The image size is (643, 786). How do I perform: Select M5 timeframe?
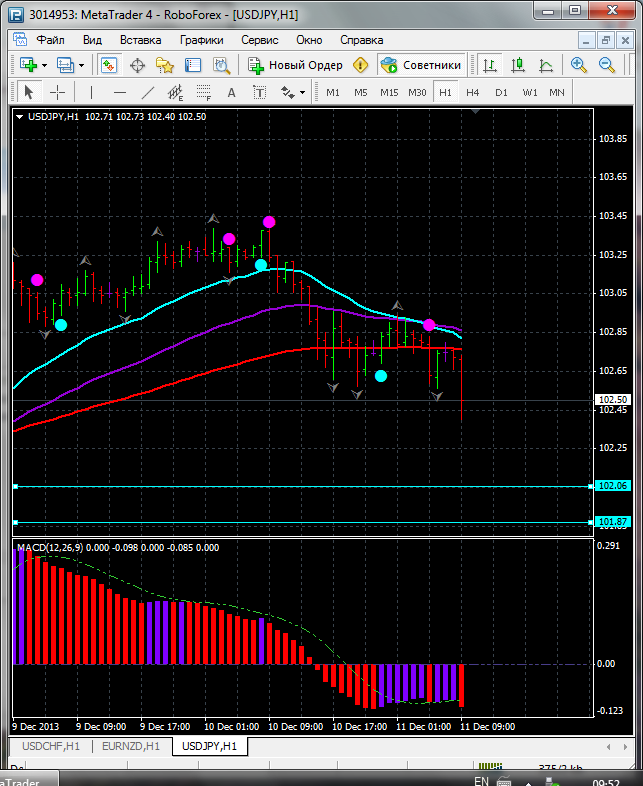tap(361, 92)
